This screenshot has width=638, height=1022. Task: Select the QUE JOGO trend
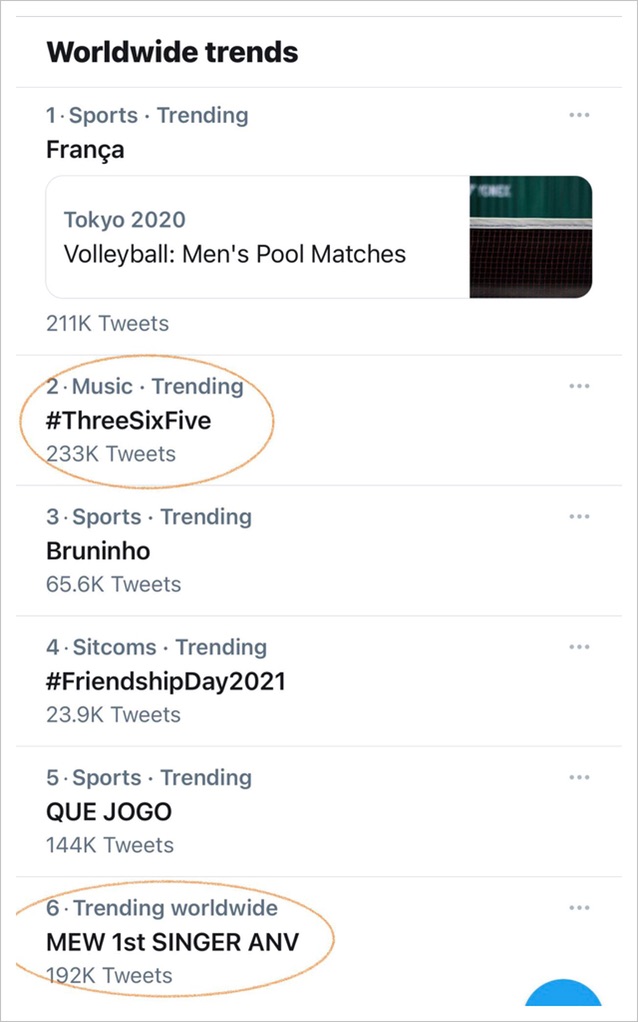point(109,812)
